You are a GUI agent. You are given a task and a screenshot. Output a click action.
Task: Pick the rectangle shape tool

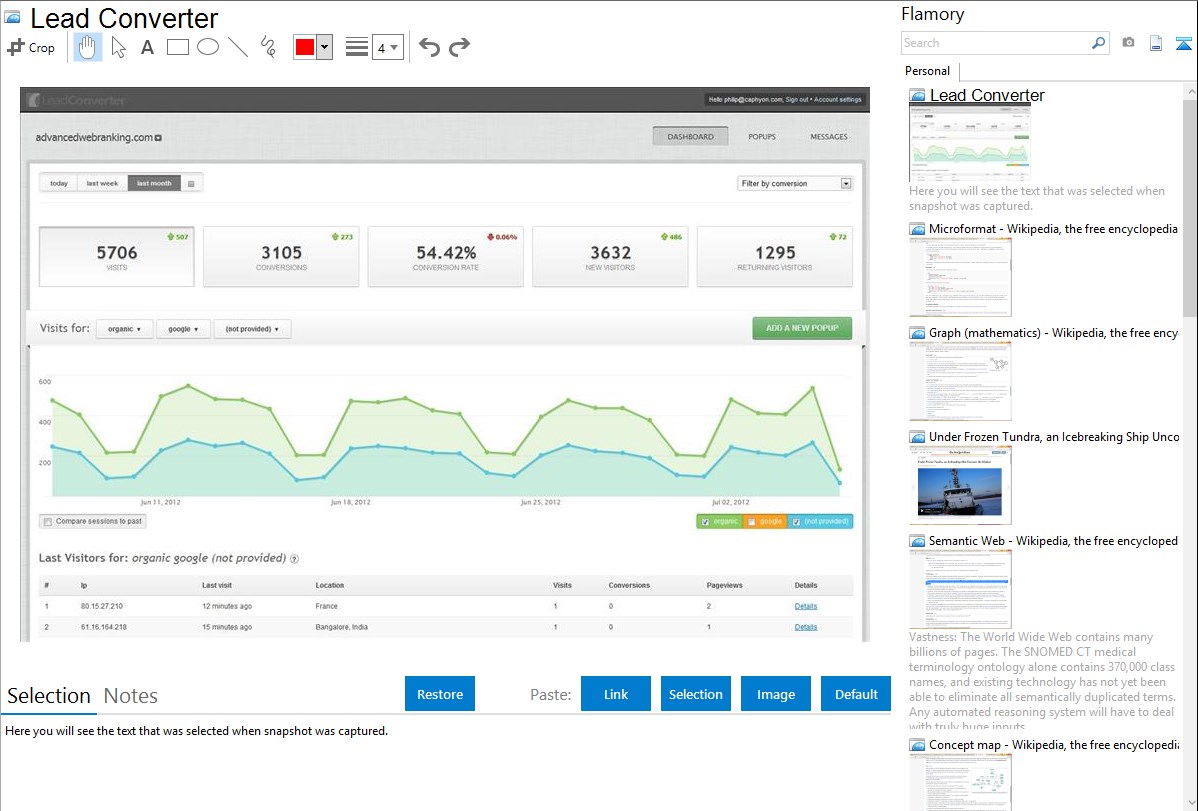click(177, 47)
